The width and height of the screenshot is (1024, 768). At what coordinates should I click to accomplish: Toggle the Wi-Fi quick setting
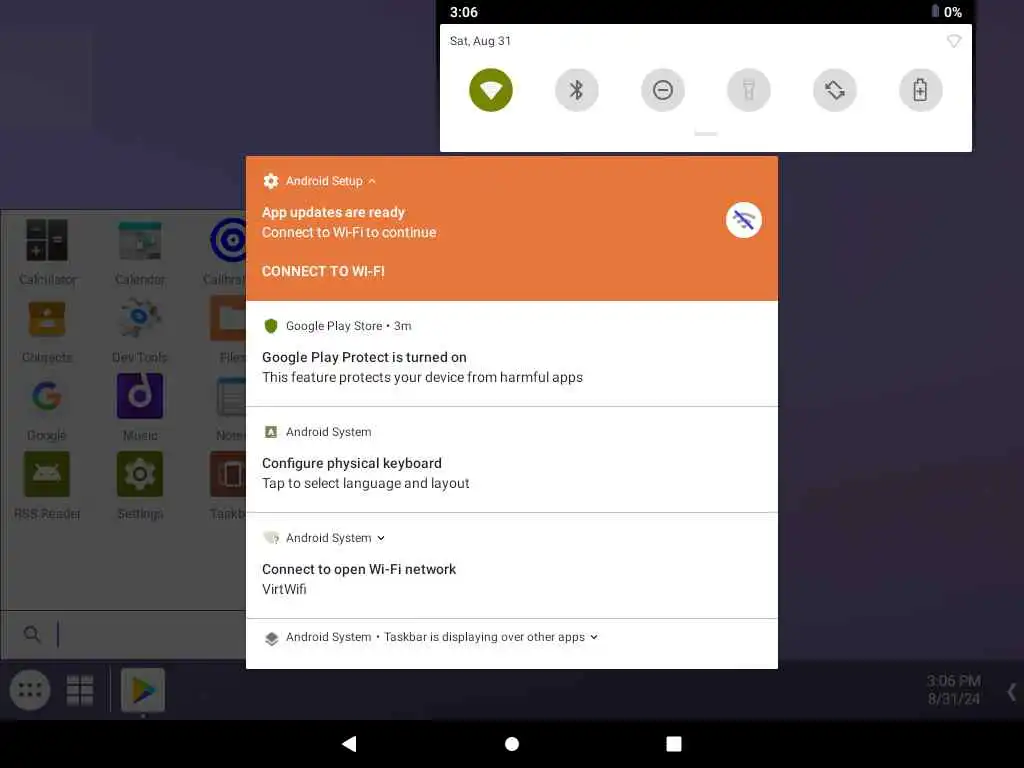point(490,90)
